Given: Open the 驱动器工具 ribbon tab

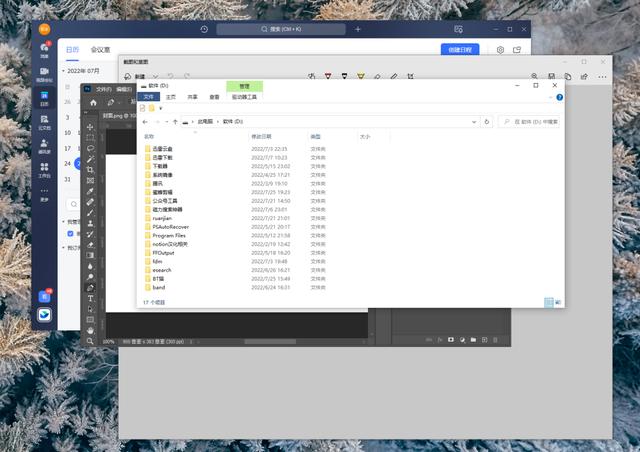Looking at the screenshot, I should point(244,97).
